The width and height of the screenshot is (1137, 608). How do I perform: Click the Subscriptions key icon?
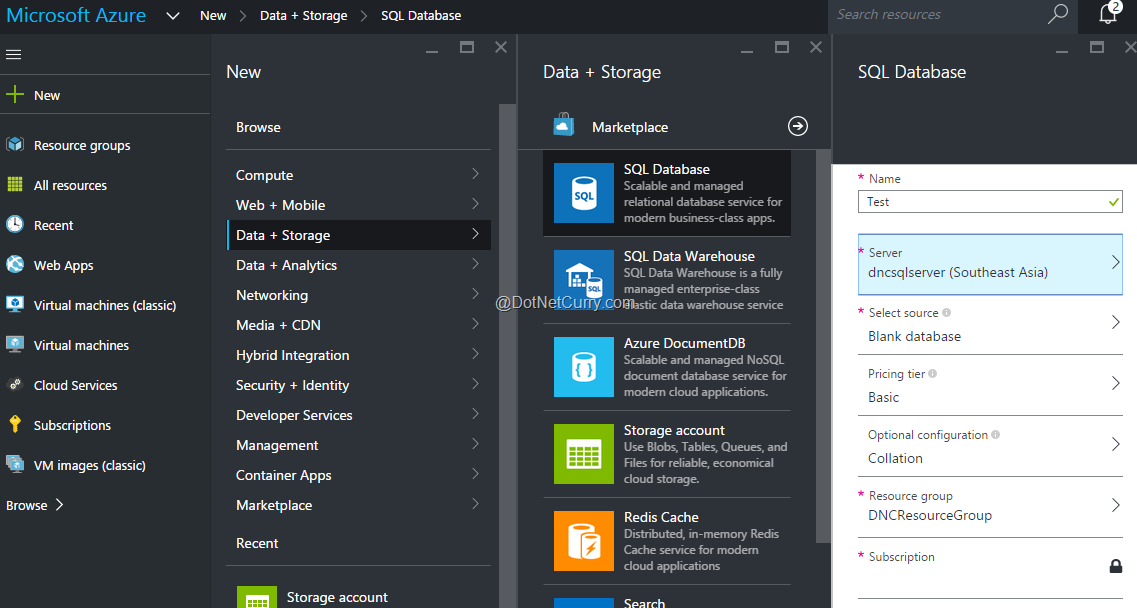15,424
